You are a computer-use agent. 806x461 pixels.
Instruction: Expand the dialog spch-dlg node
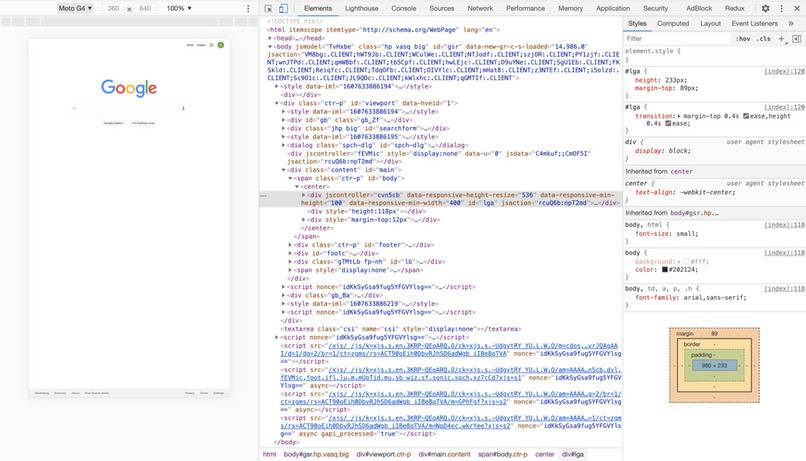pos(283,145)
